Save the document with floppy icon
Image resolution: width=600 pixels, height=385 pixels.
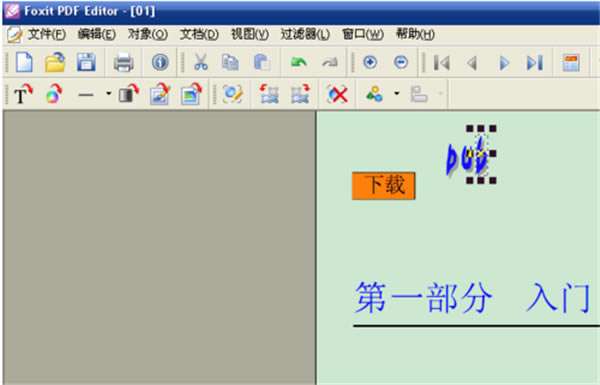86,62
